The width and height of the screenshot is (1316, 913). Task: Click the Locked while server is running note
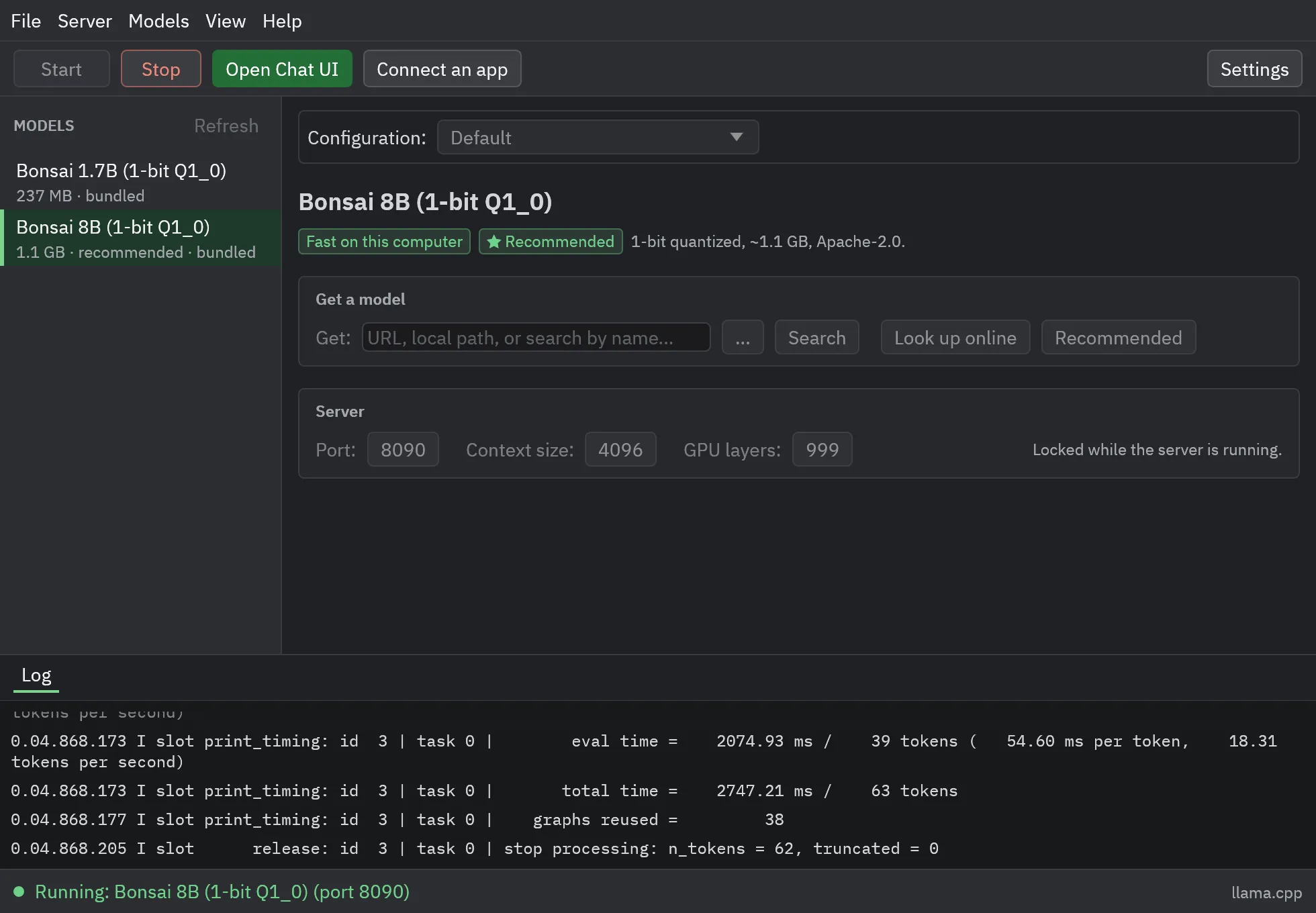point(1157,449)
